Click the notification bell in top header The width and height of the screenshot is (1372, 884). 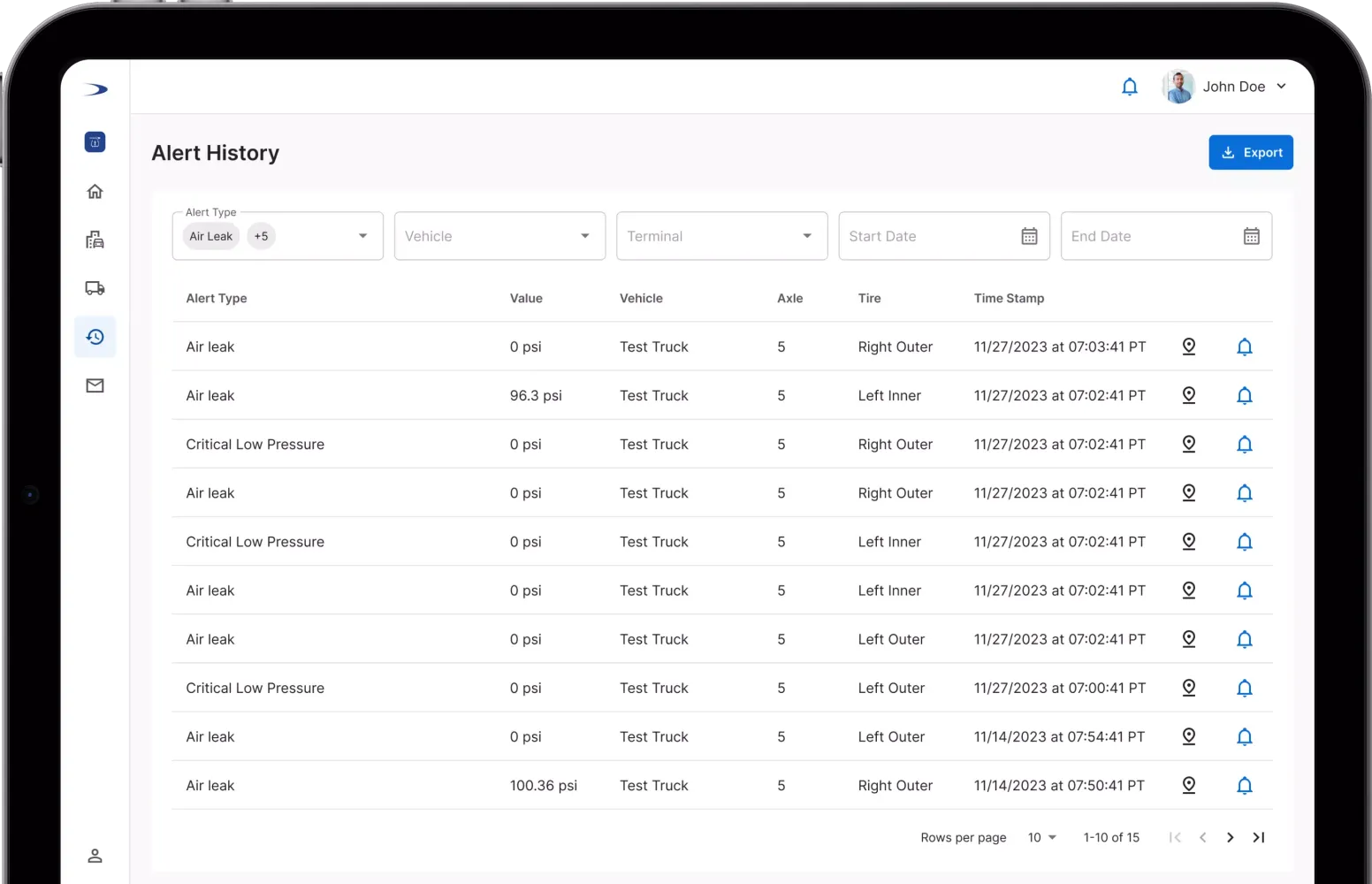click(x=1129, y=87)
